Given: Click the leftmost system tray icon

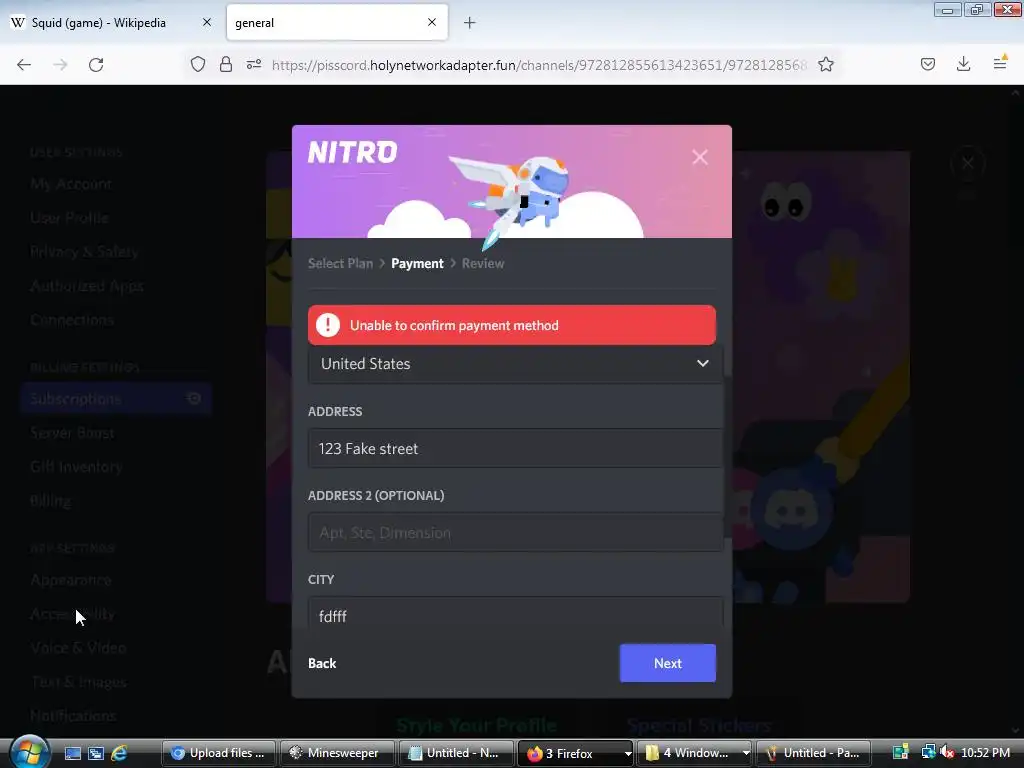Looking at the screenshot, I should point(901,753).
